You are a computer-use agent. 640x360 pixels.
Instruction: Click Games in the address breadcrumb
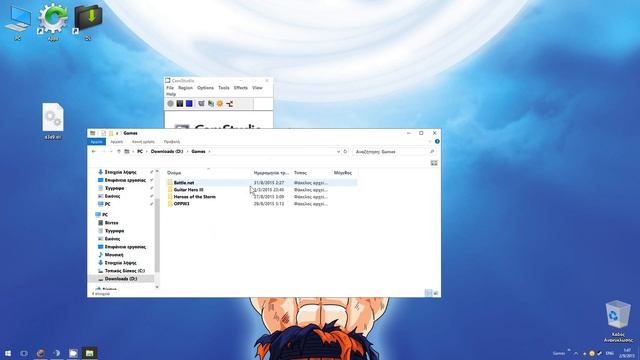pyautogui.click(x=198, y=151)
